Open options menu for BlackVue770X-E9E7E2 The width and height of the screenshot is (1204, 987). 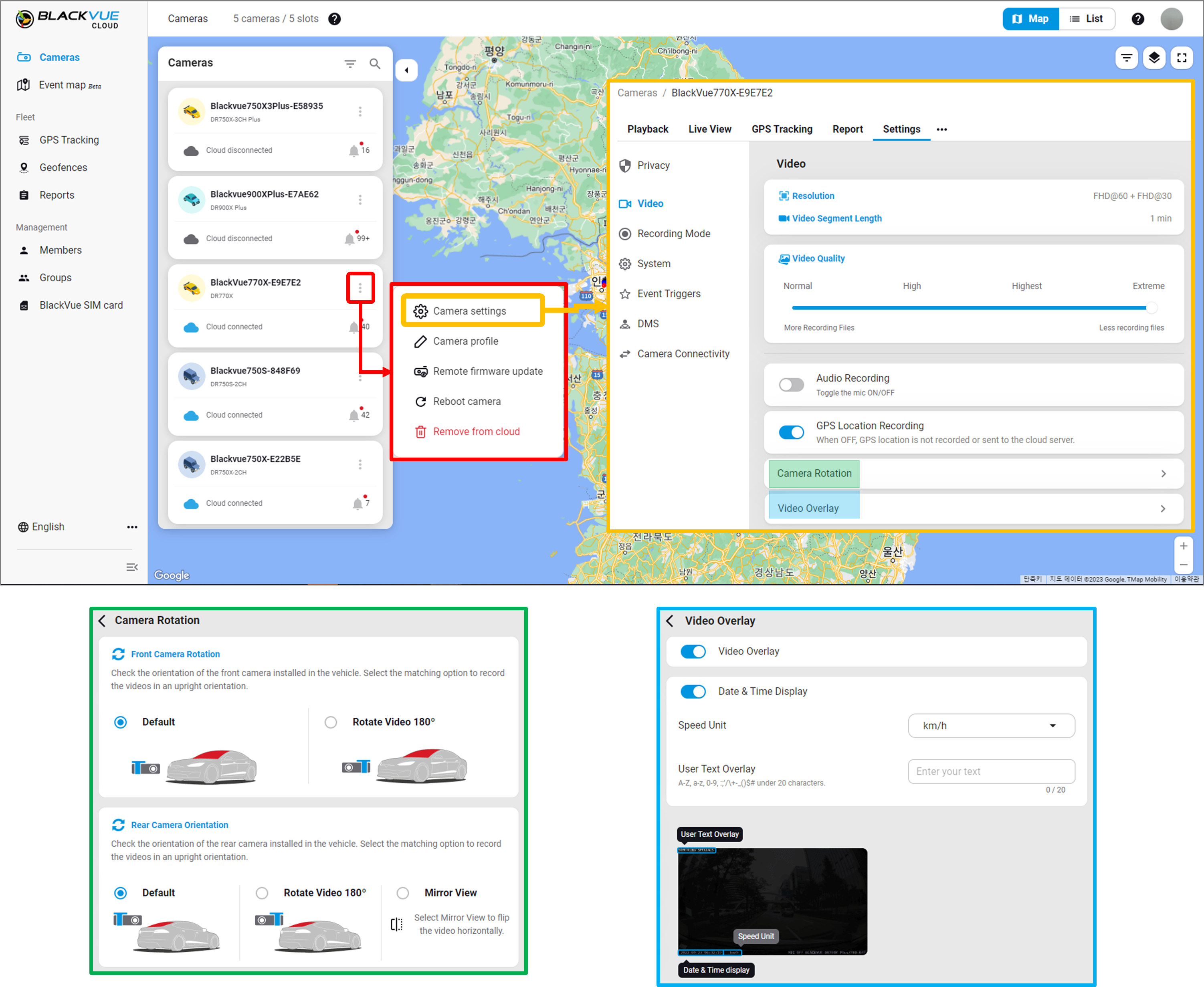360,288
